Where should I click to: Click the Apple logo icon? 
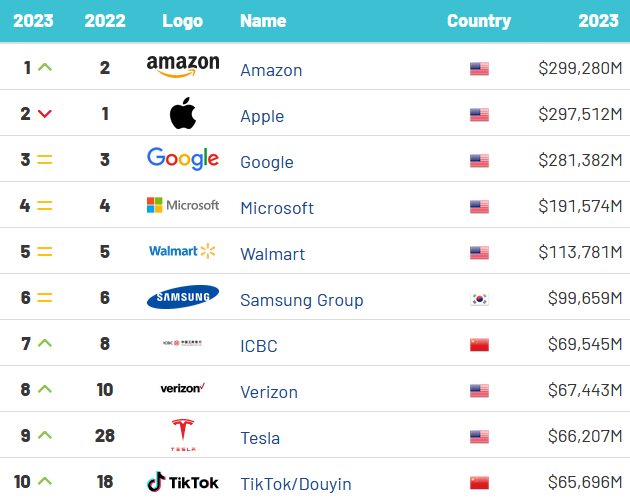point(183,114)
